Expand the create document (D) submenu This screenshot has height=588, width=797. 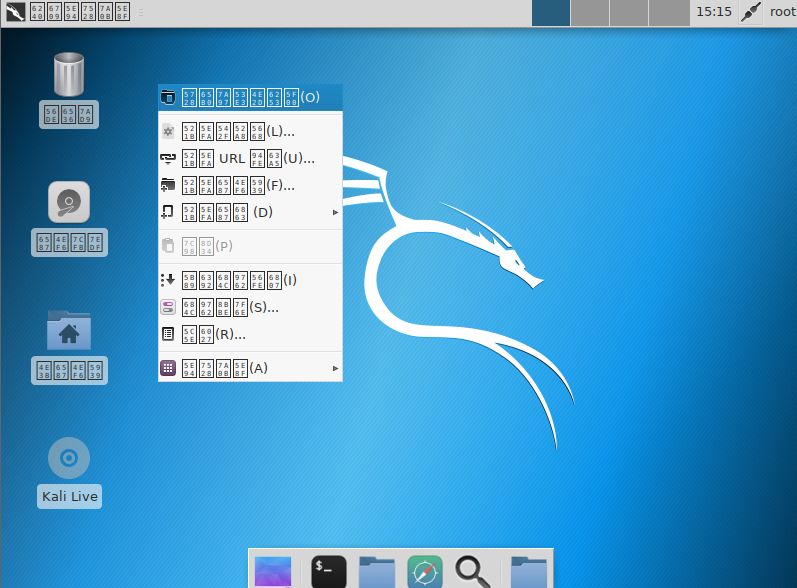(x=250, y=212)
